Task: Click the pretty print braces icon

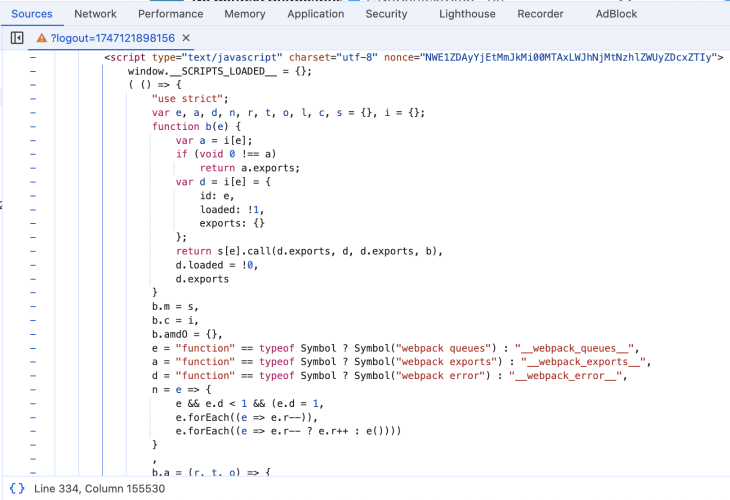Action: tap(17, 488)
